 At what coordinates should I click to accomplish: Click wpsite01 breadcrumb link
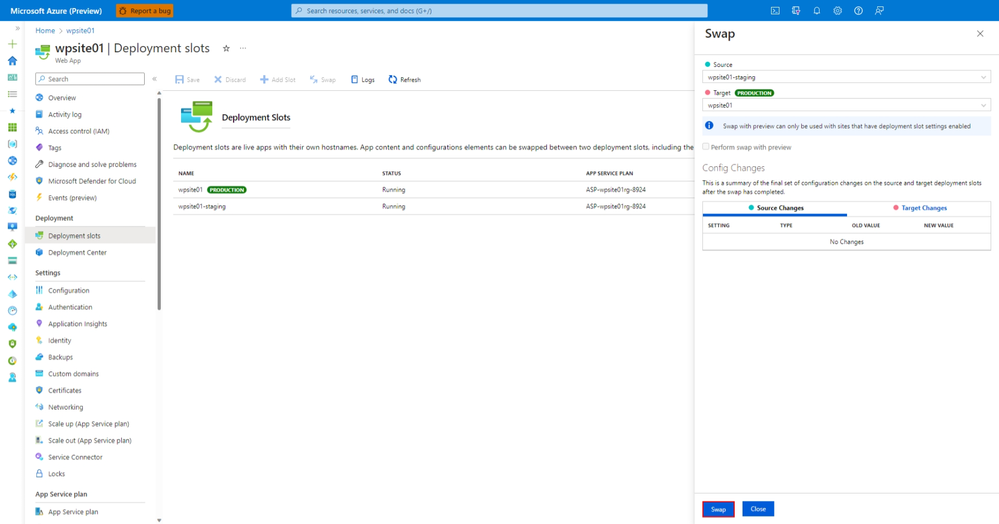tap(80, 31)
